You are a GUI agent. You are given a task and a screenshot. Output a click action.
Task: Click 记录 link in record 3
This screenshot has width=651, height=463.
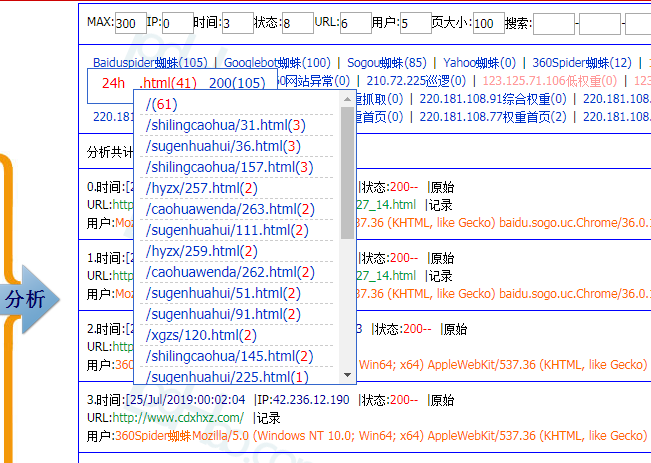(x=268, y=418)
